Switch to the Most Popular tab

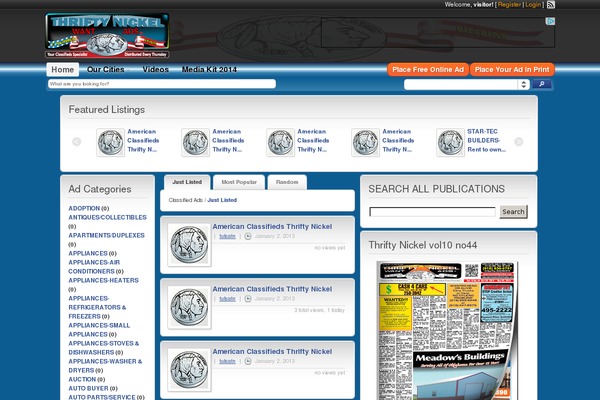239,182
